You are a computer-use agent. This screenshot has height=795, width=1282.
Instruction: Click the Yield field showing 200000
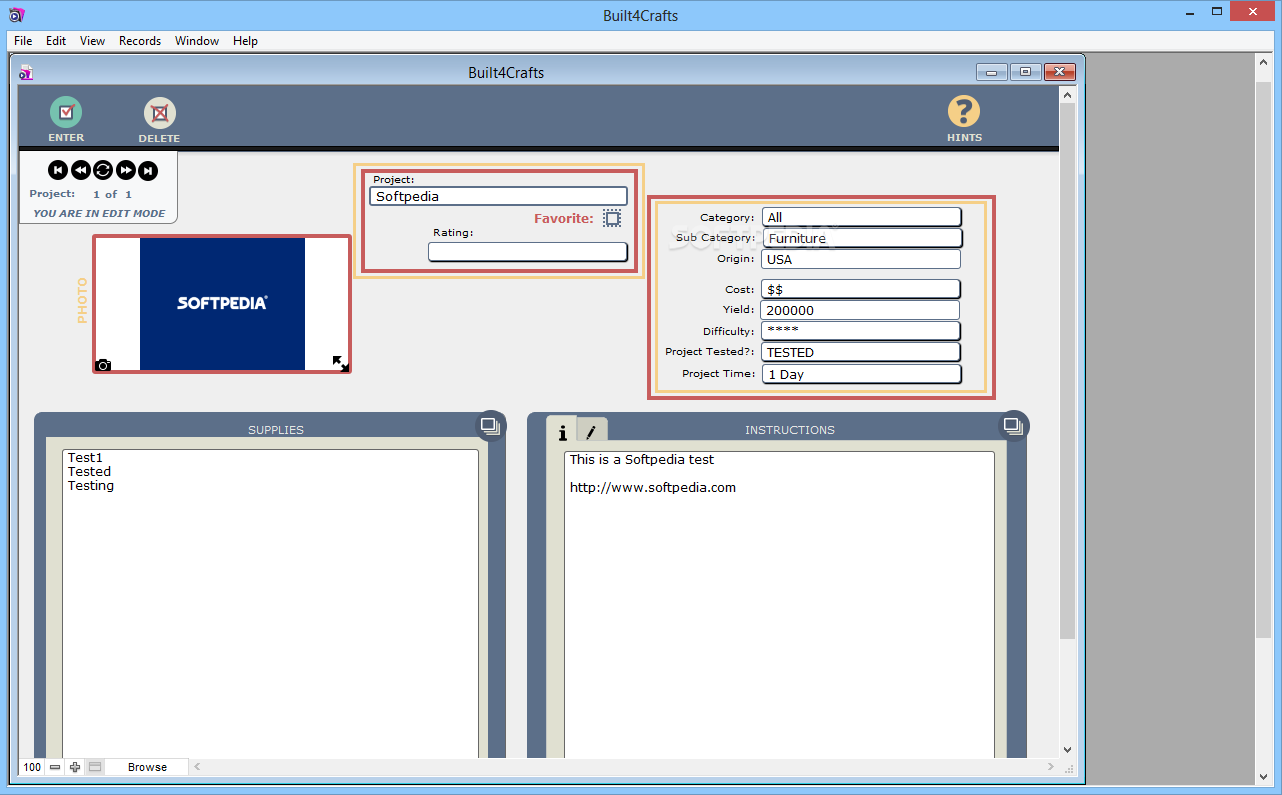pyautogui.click(x=861, y=310)
